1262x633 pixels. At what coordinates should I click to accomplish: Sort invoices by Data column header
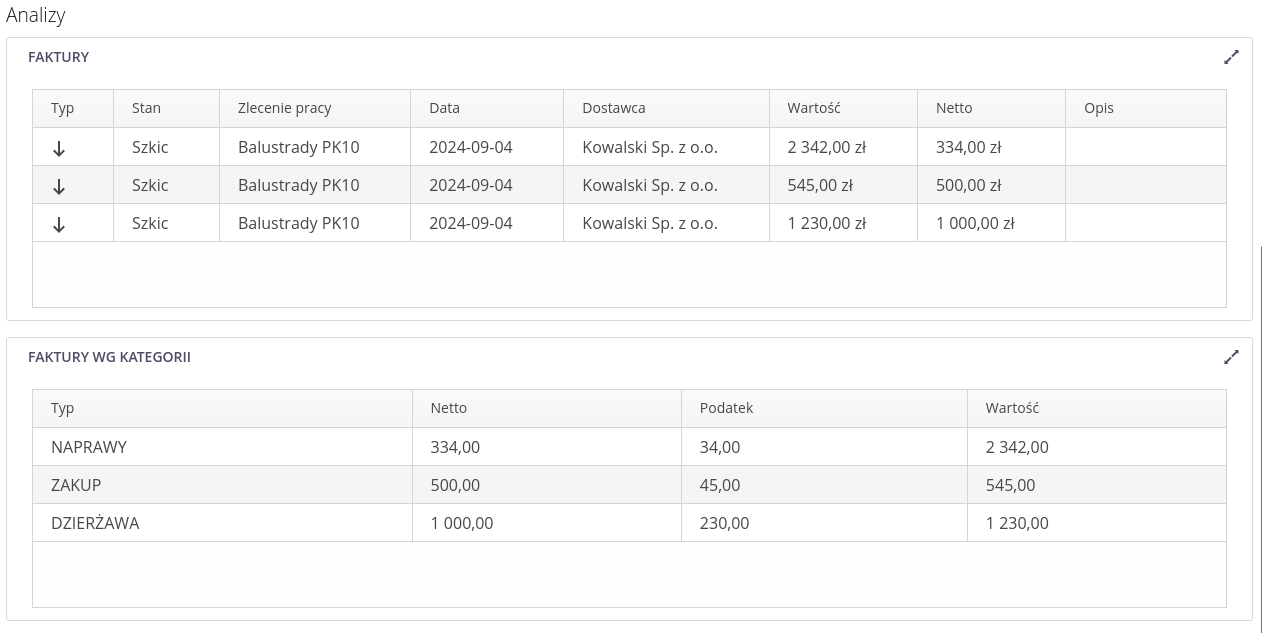point(444,108)
